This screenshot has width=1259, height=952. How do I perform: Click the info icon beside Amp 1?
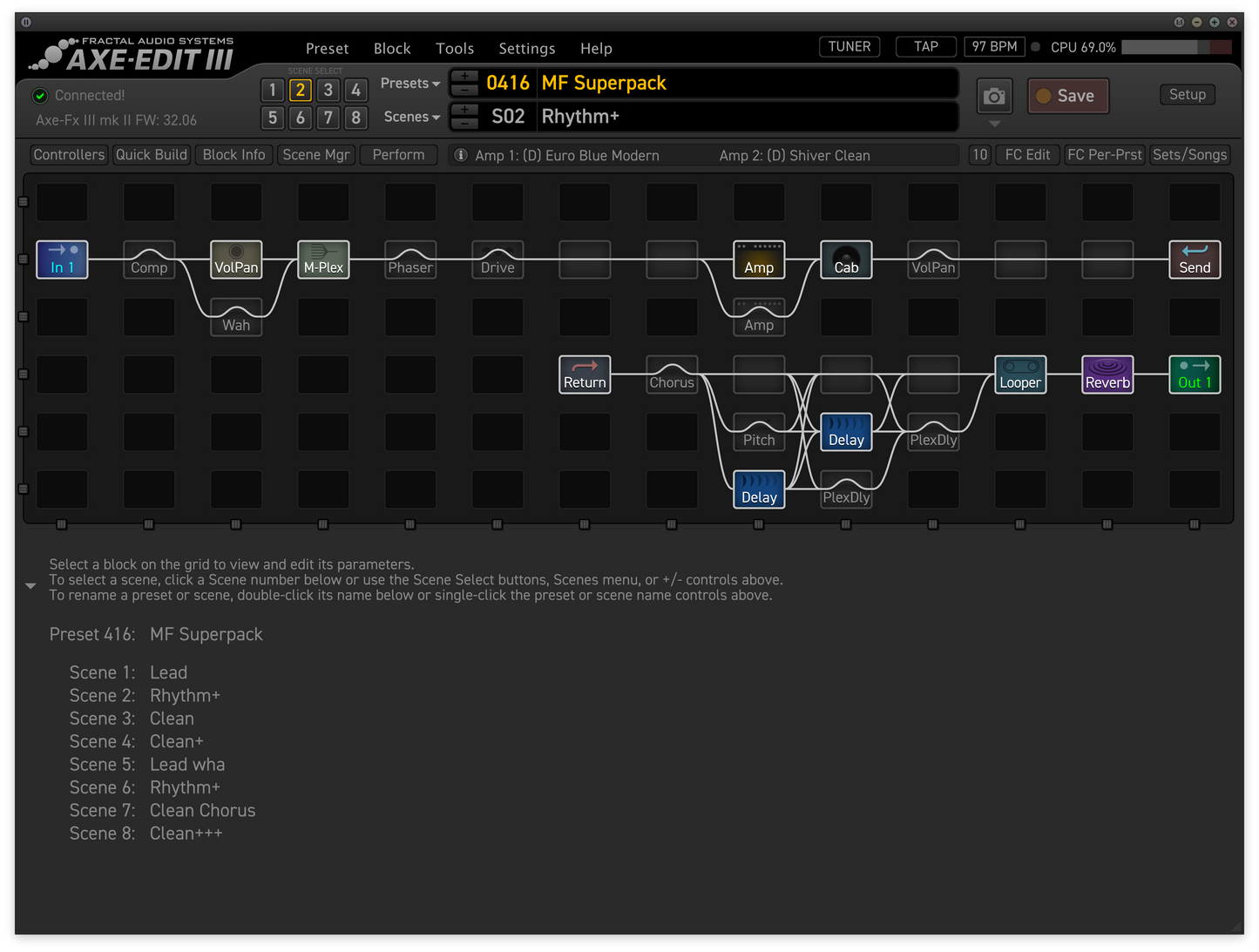click(461, 155)
